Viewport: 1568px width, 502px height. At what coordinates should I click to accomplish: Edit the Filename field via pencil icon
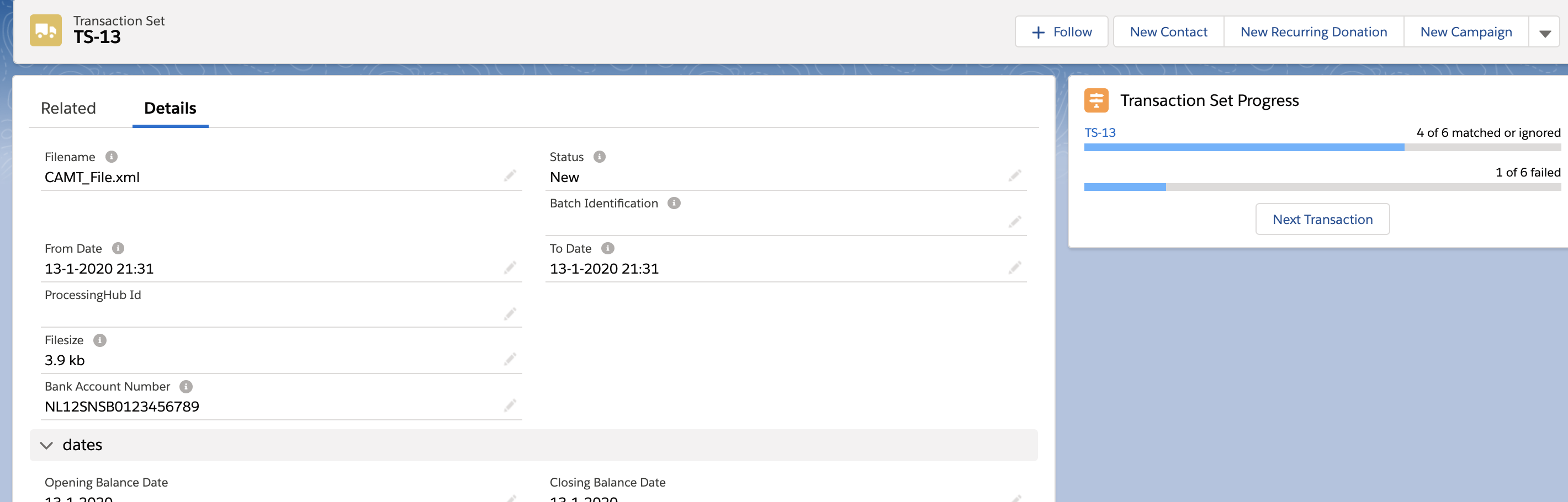[x=511, y=175]
